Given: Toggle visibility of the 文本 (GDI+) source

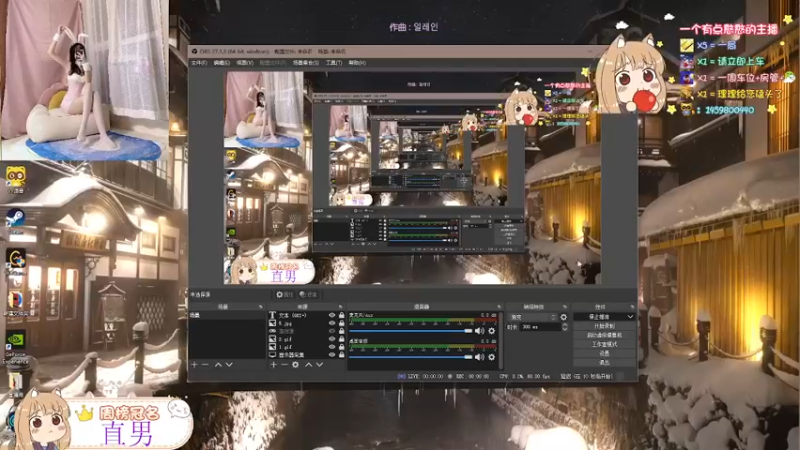Looking at the screenshot, I should coord(332,315).
